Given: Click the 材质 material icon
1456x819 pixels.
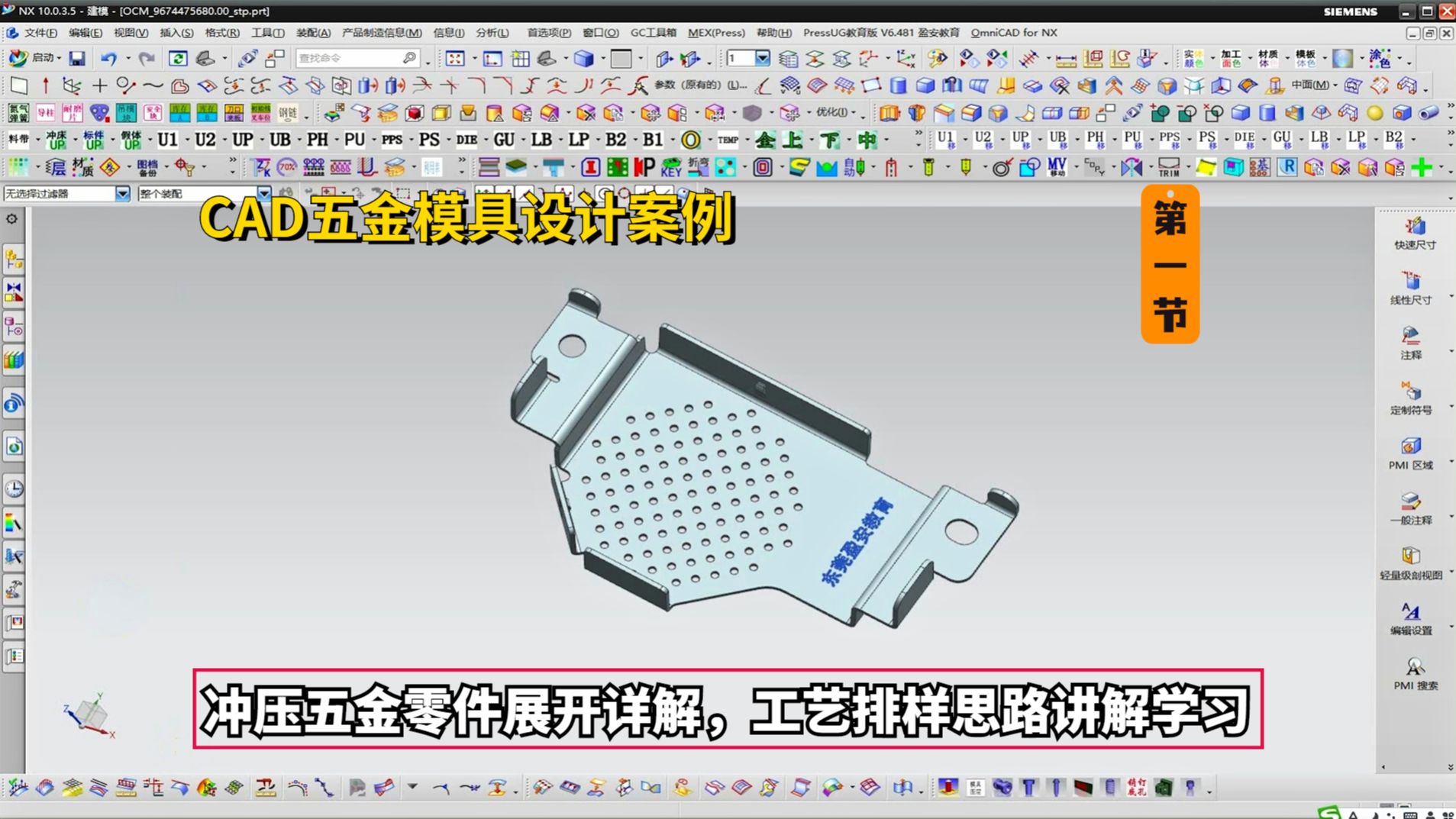Looking at the screenshot, I should (x=82, y=167).
